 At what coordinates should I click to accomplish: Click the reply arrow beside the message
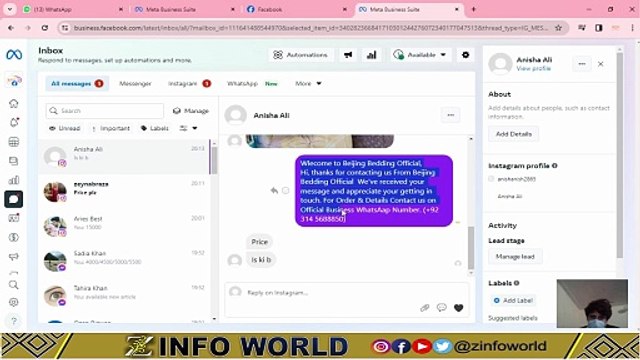click(x=274, y=190)
